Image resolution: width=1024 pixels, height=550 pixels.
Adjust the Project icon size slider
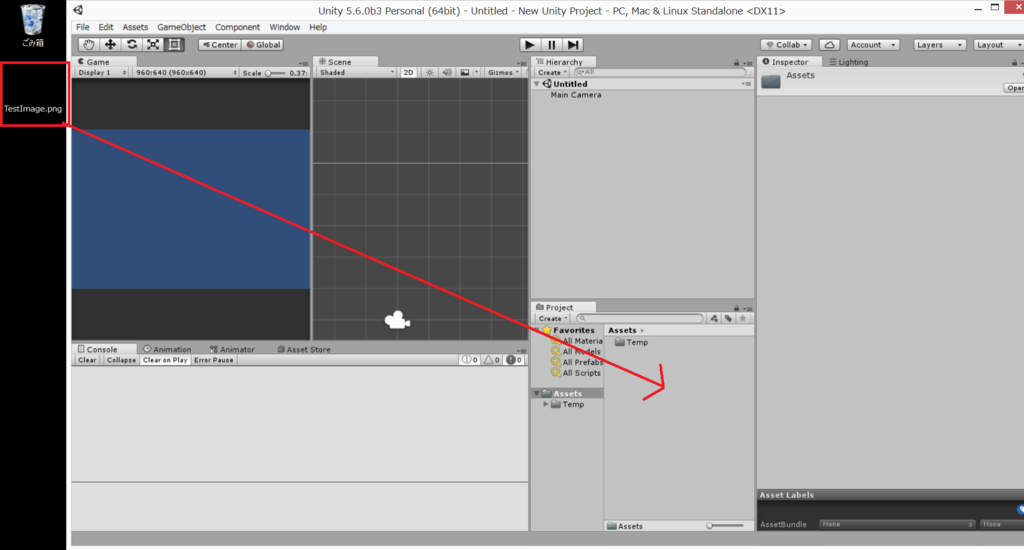726,526
